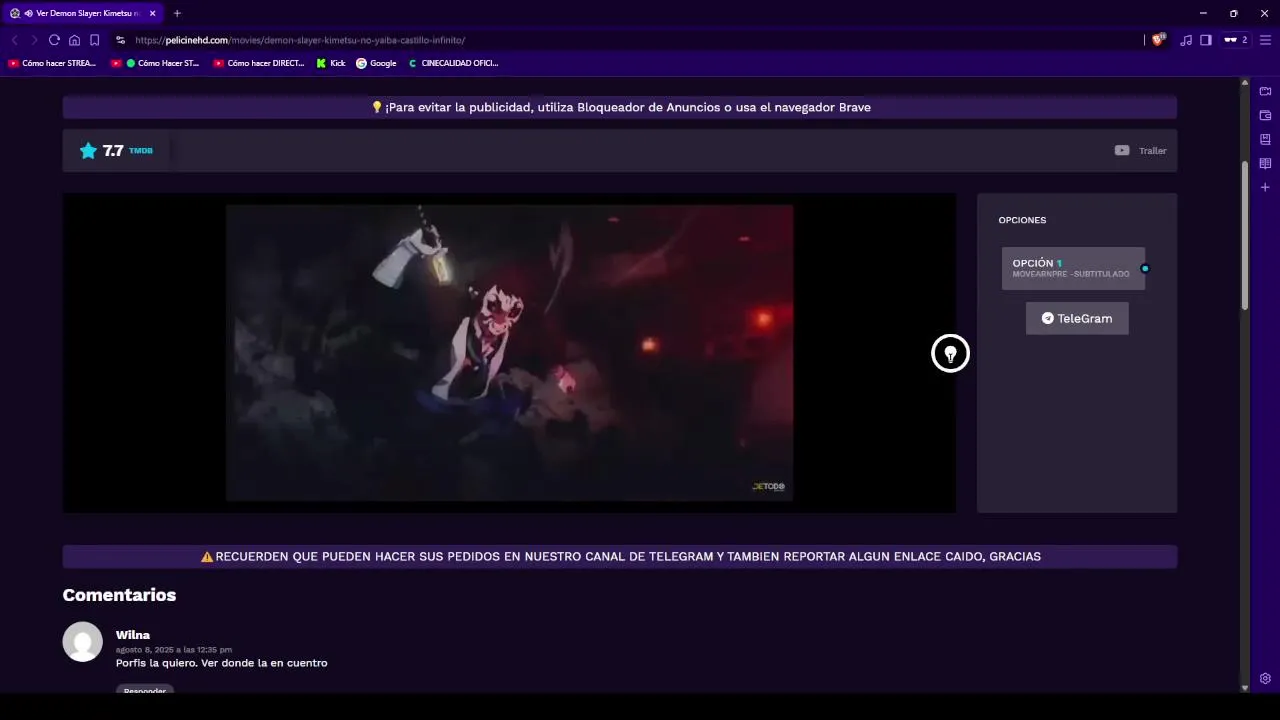1280x720 pixels.
Task: Click scrollbar down arrow at bottom
Action: 1245,688
